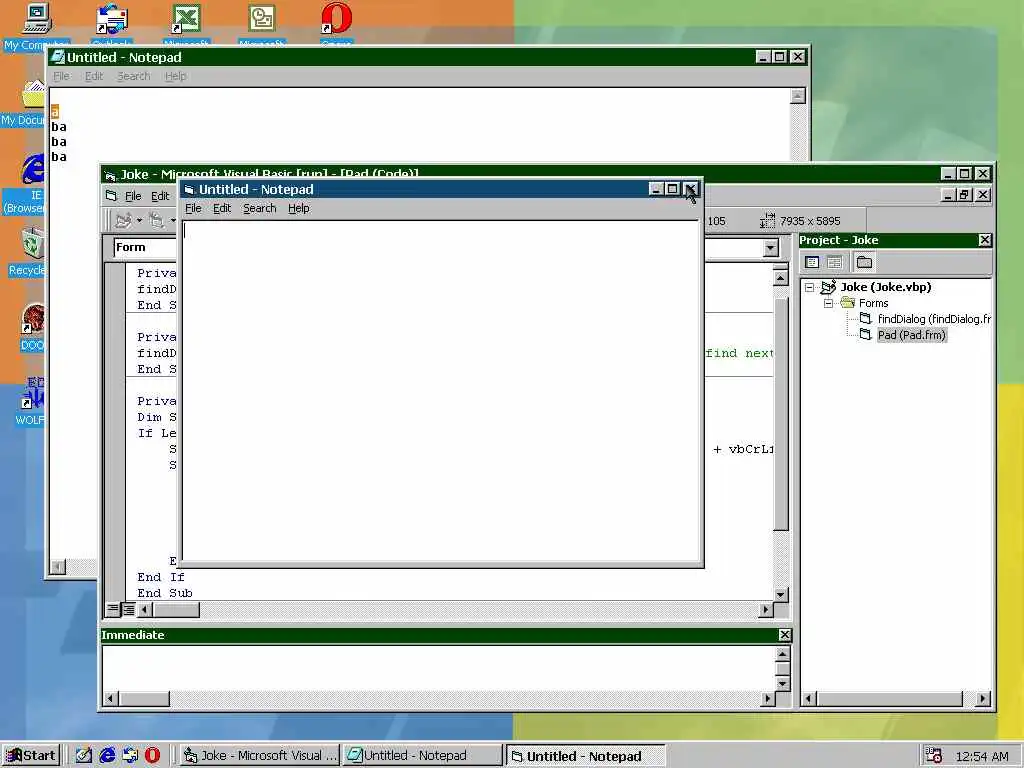Click the Start button
The image size is (1024, 768).
(31, 756)
